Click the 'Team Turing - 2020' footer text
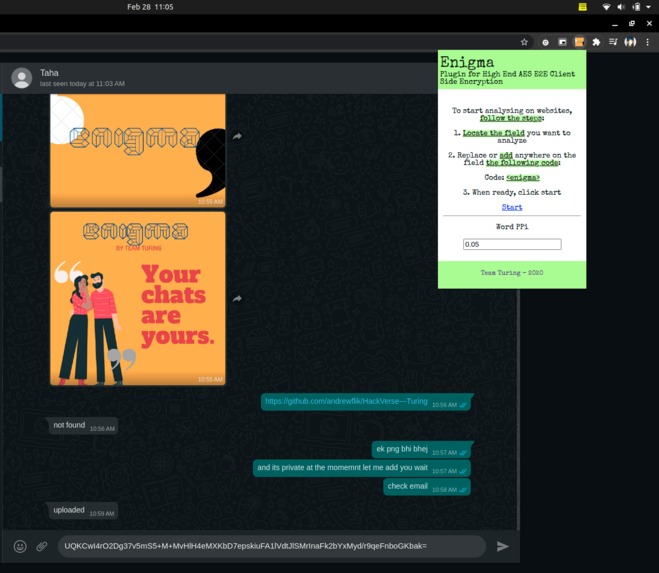 tap(512, 272)
